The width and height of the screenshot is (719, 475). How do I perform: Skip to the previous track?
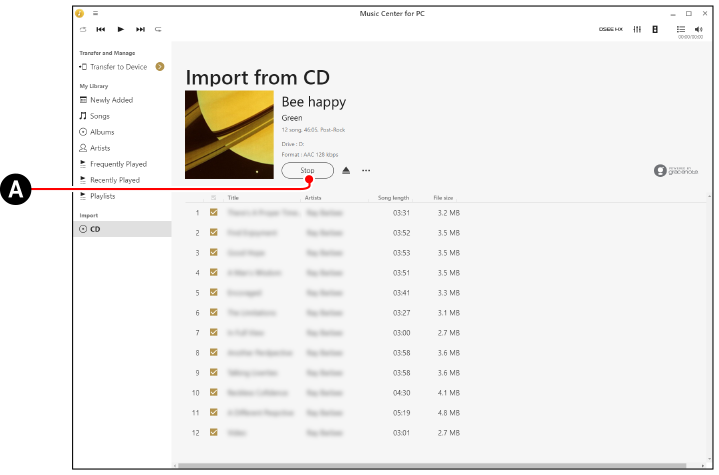tap(102, 30)
